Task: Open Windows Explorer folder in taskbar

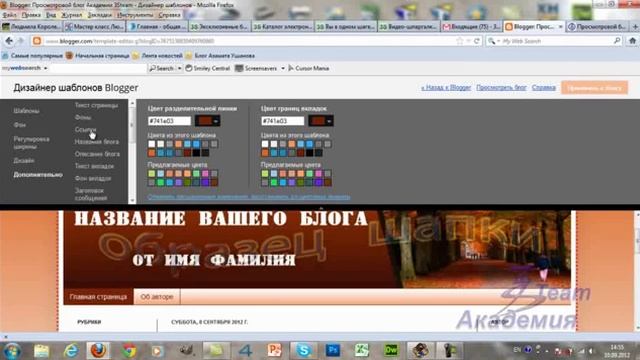Action: pyautogui.click(x=41, y=351)
